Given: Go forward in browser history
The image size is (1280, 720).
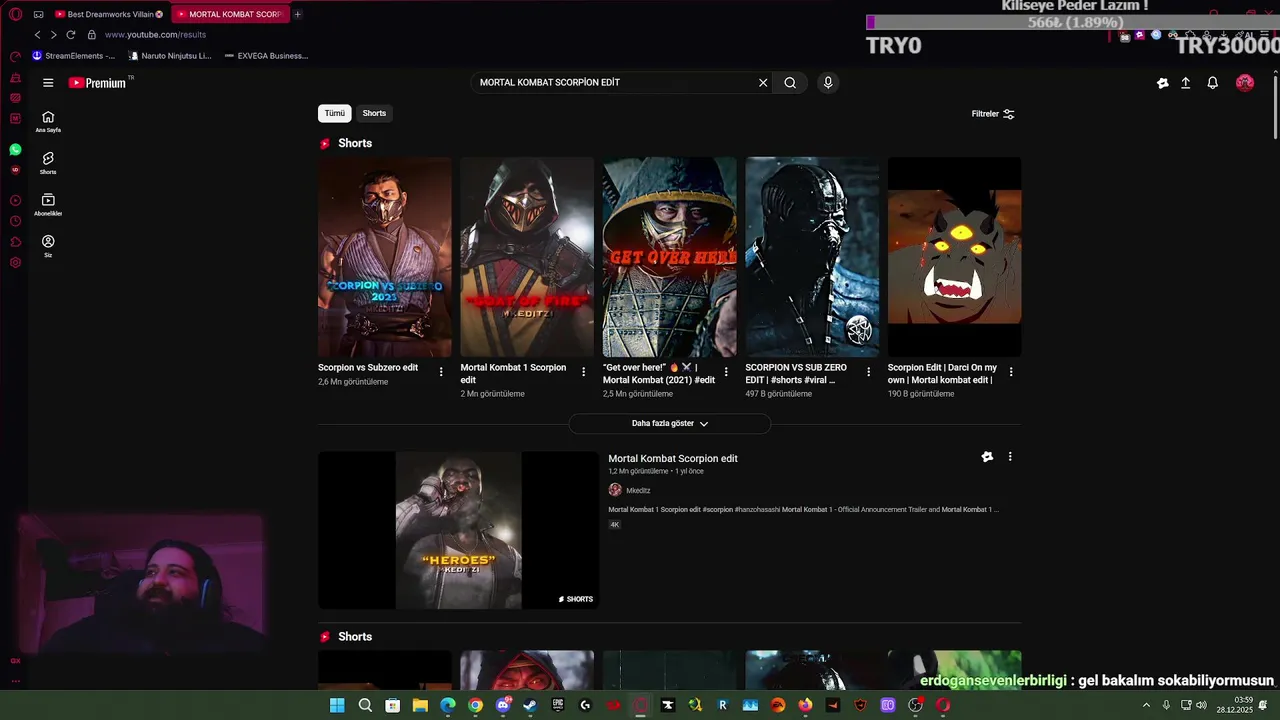Looking at the screenshot, I should [53, 34].
